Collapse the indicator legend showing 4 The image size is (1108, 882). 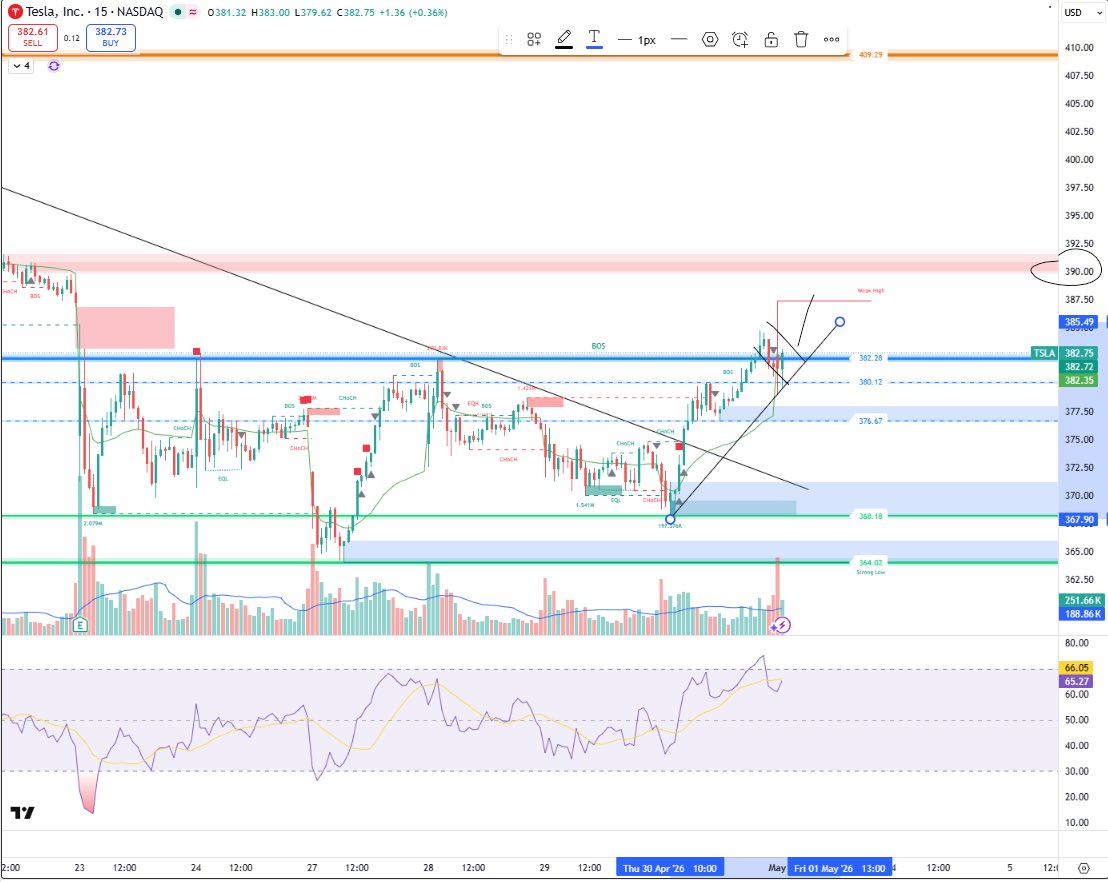point(21,66)
